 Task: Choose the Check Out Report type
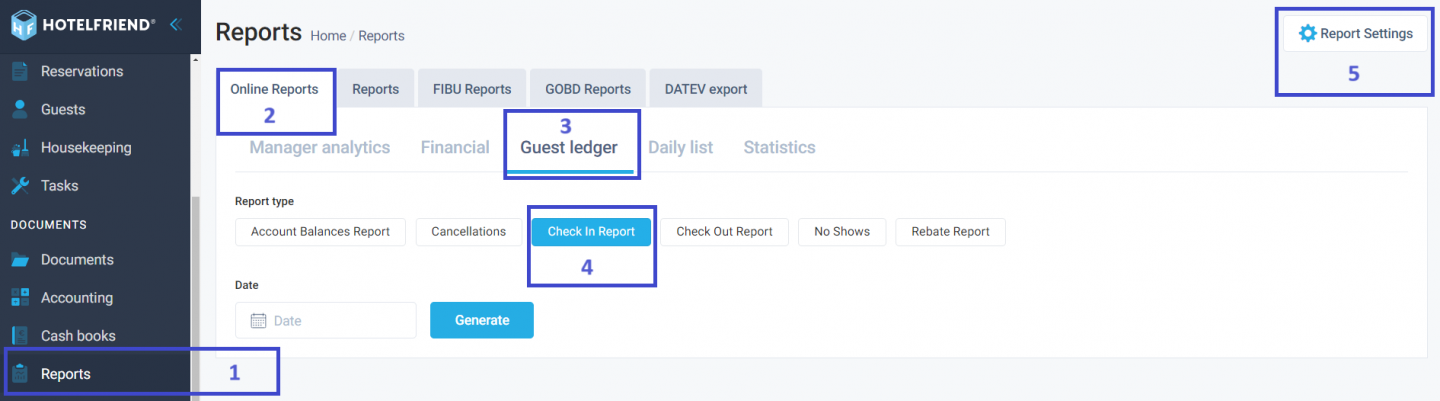[x=724, y=231]
